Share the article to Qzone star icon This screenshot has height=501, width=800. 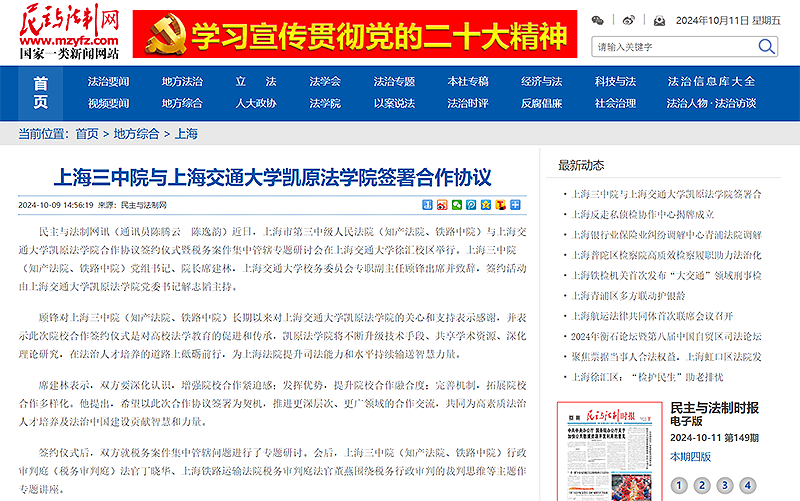tap(486, 205)
